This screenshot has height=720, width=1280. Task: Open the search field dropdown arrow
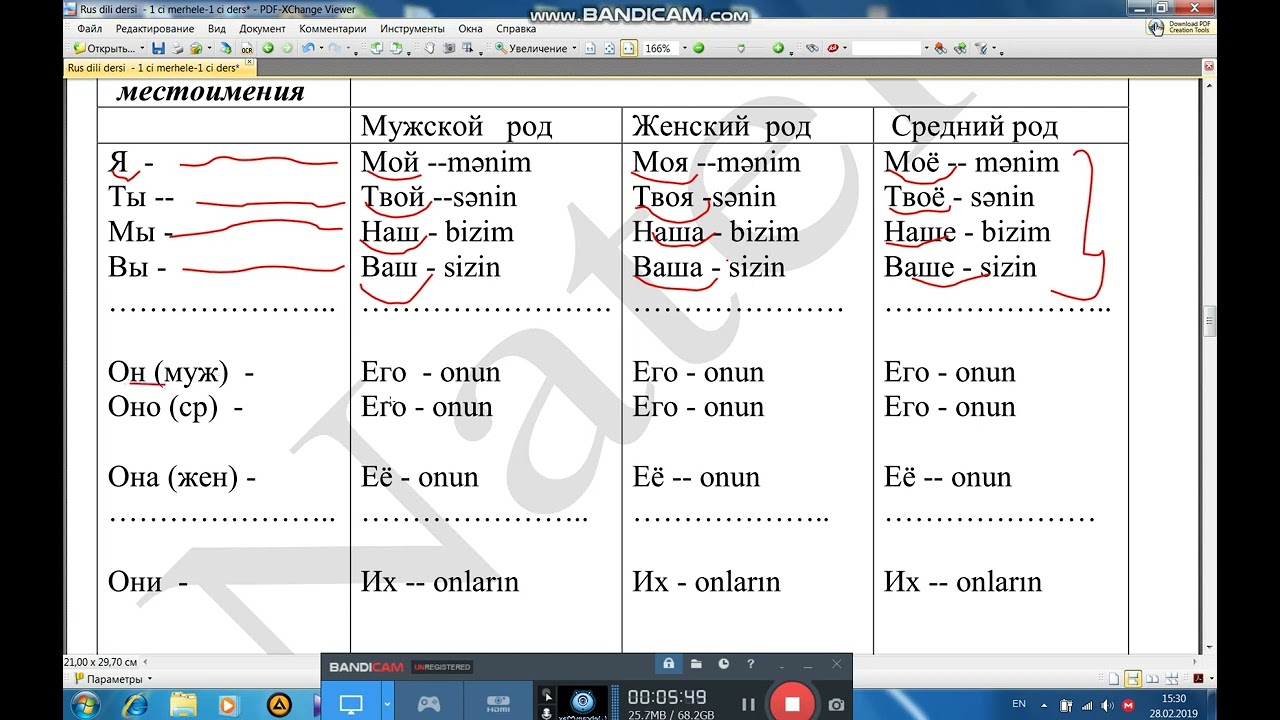[926, 48]
